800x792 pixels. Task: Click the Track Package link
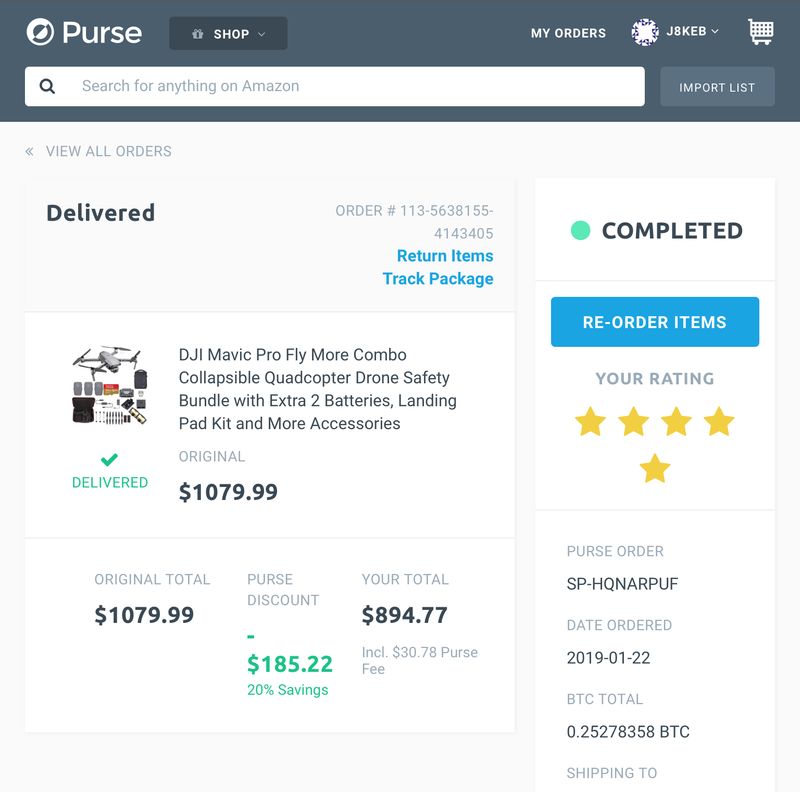click(x=438, y=279)
